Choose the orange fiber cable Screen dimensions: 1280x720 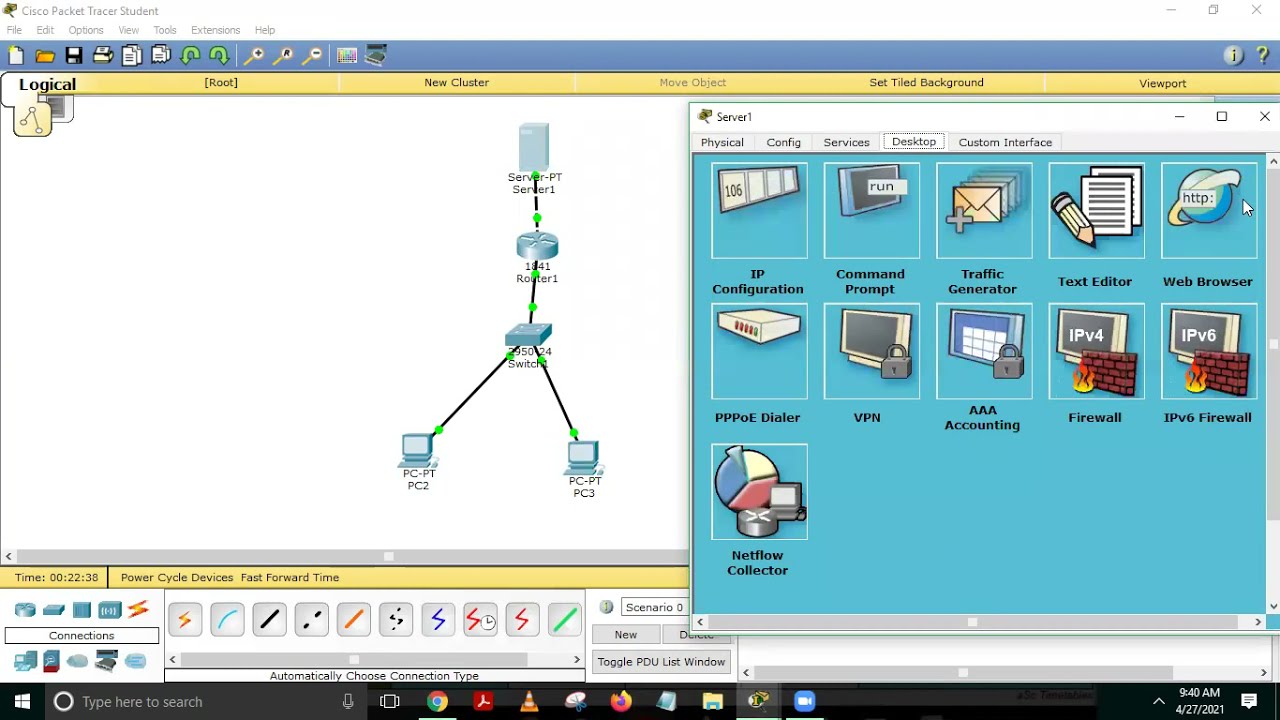point(353,621)
